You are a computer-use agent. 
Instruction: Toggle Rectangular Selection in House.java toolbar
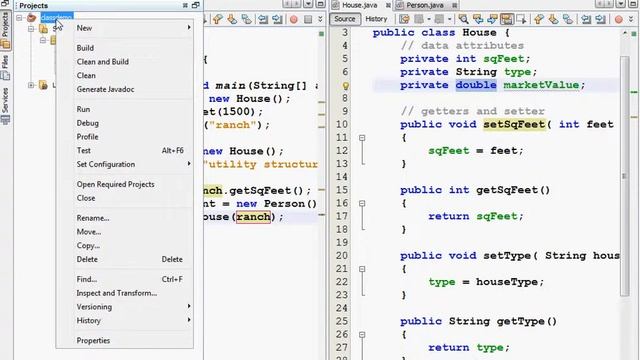pos(521,19)
